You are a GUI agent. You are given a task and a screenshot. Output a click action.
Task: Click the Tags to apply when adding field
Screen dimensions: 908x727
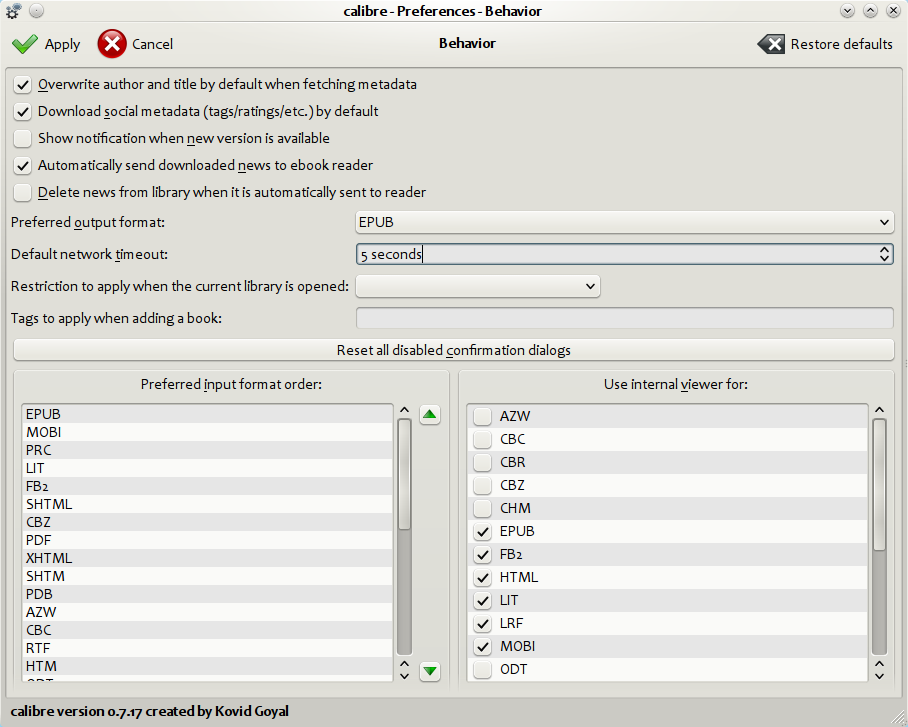pos(625,318)
